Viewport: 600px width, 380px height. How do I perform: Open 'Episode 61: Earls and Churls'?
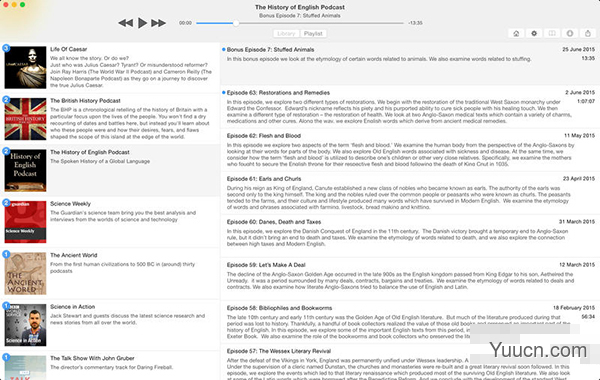tap(264, 179)
